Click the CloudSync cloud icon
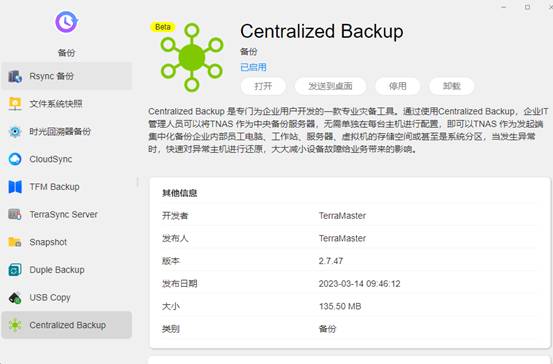Image resolution: width=553 pixels, height=364 pixels. tap(15, 159)
